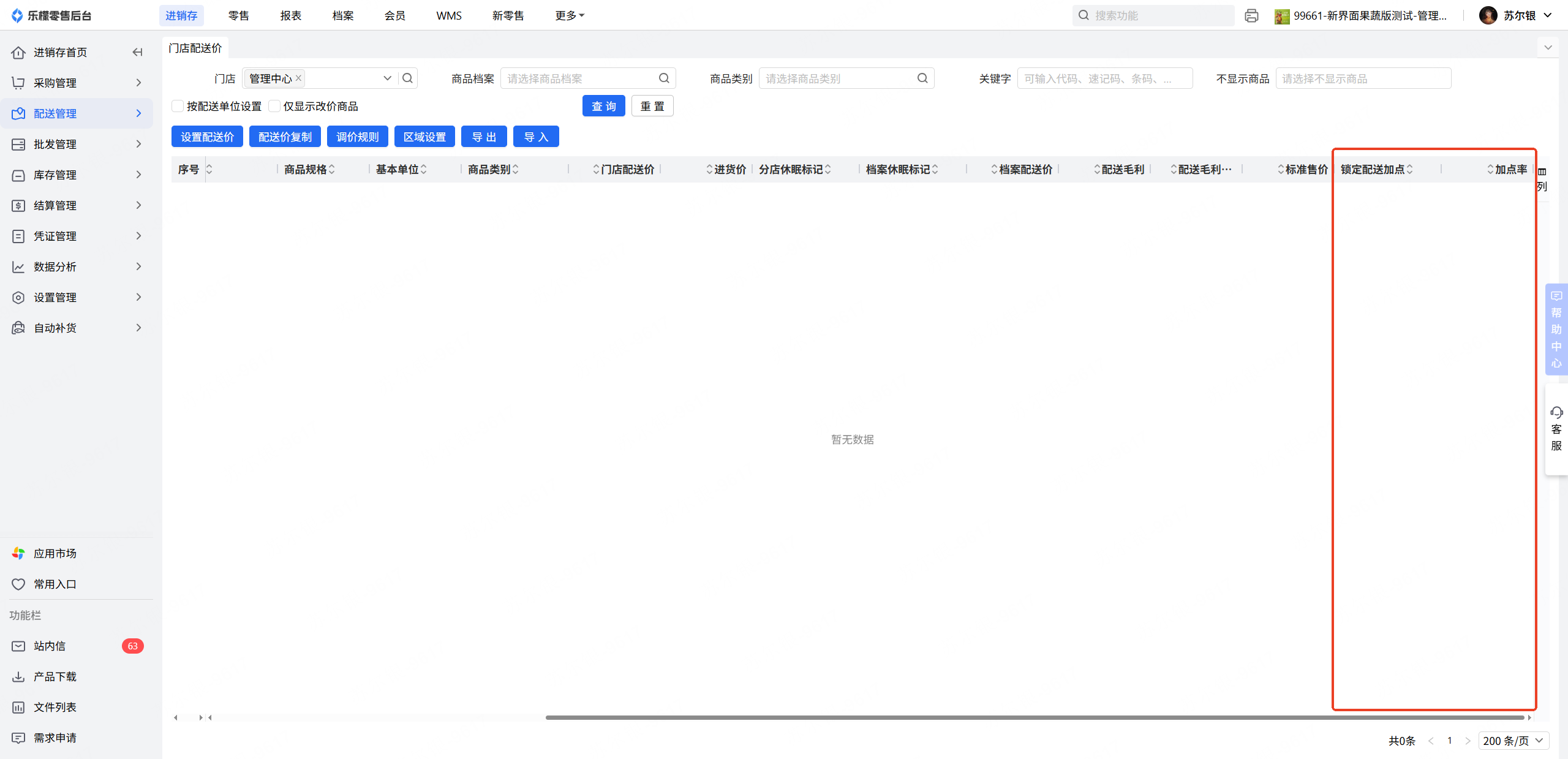This screenshot has width=1568, height=759.
Task: Open the 200 条/页 page size dropdown
Action: click(x=1513, y=741)
